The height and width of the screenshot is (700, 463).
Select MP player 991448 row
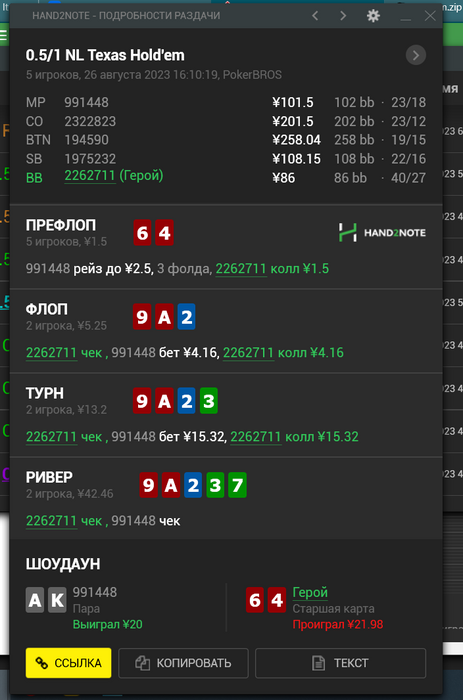tap(225, 102)
